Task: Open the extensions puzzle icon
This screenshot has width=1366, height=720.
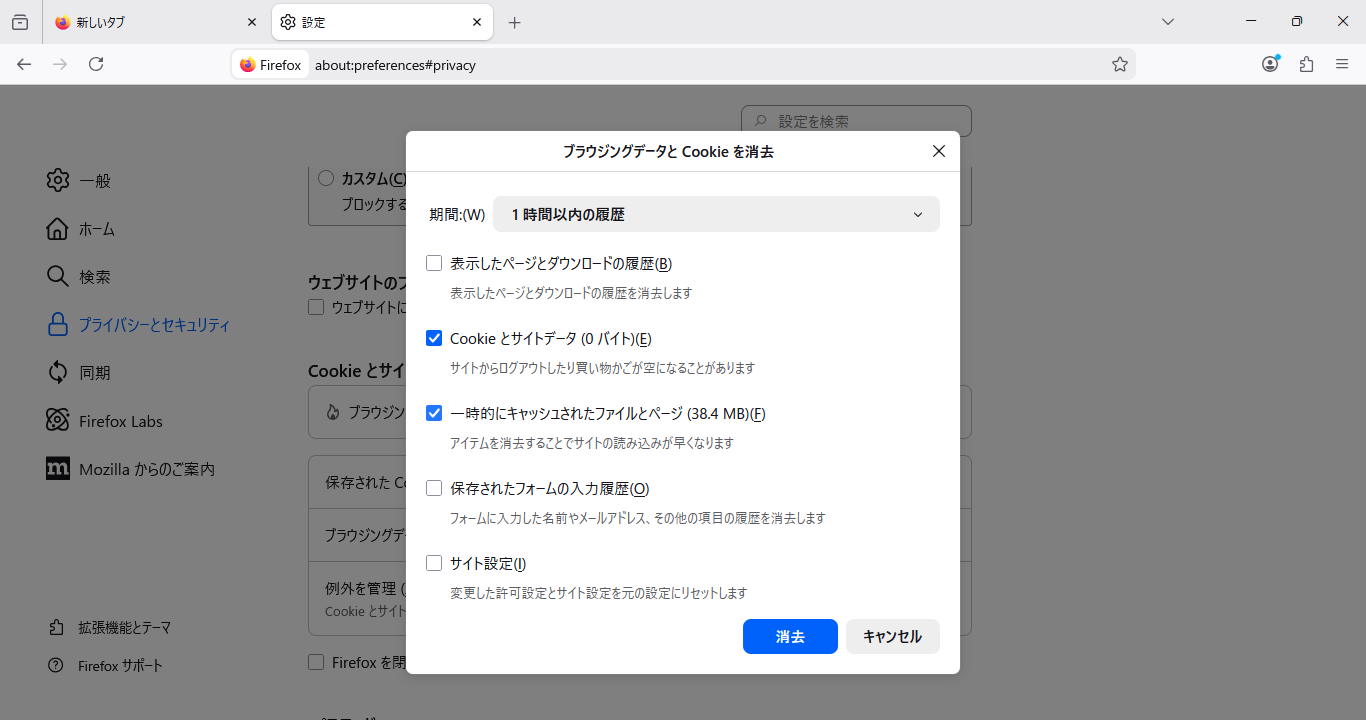Action: pos(1306,64)
